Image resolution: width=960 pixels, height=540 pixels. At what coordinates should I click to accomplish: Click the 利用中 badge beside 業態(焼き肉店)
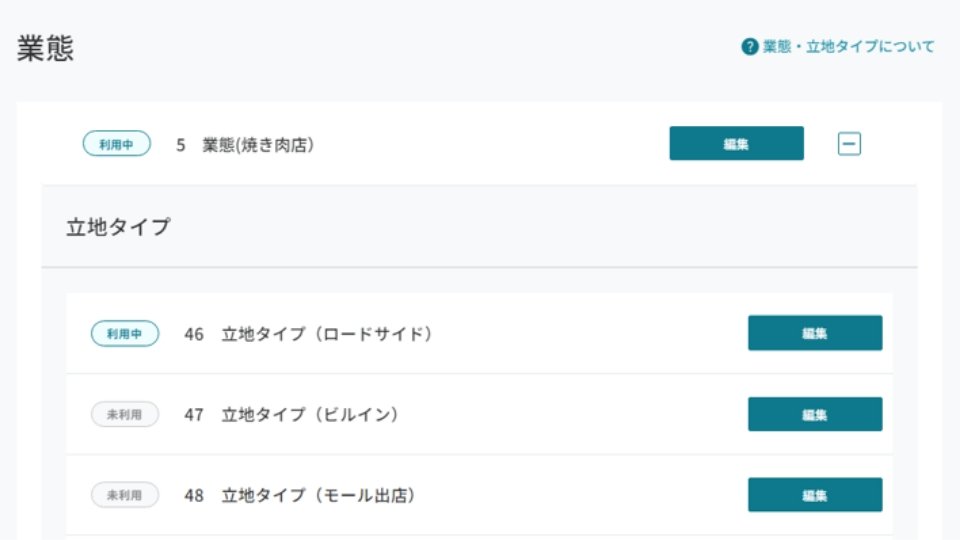pos(116,144)
